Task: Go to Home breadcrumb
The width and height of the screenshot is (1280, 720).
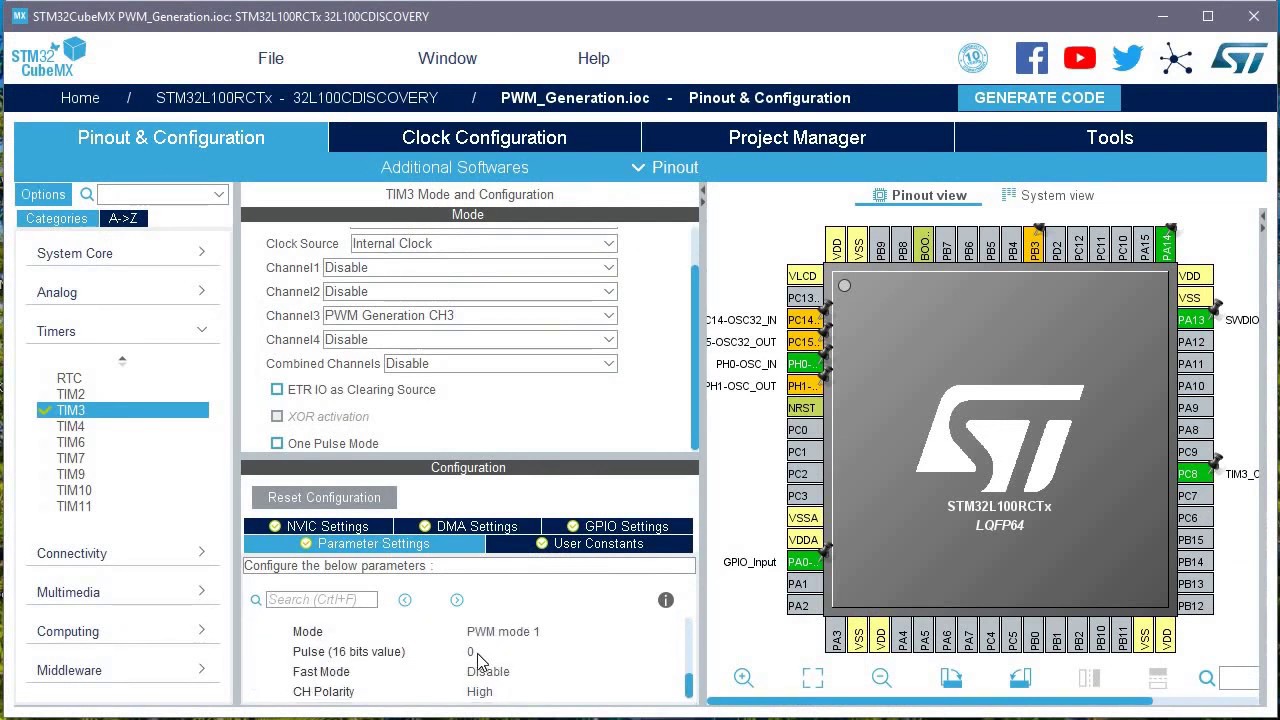Action: pyautogui.click(x=80, y=98)
